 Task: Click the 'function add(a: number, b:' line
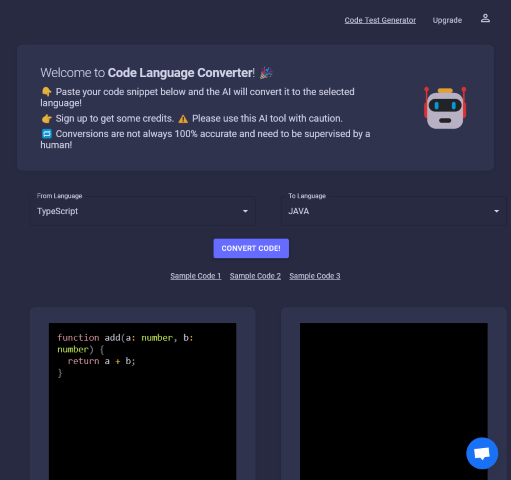125,338
